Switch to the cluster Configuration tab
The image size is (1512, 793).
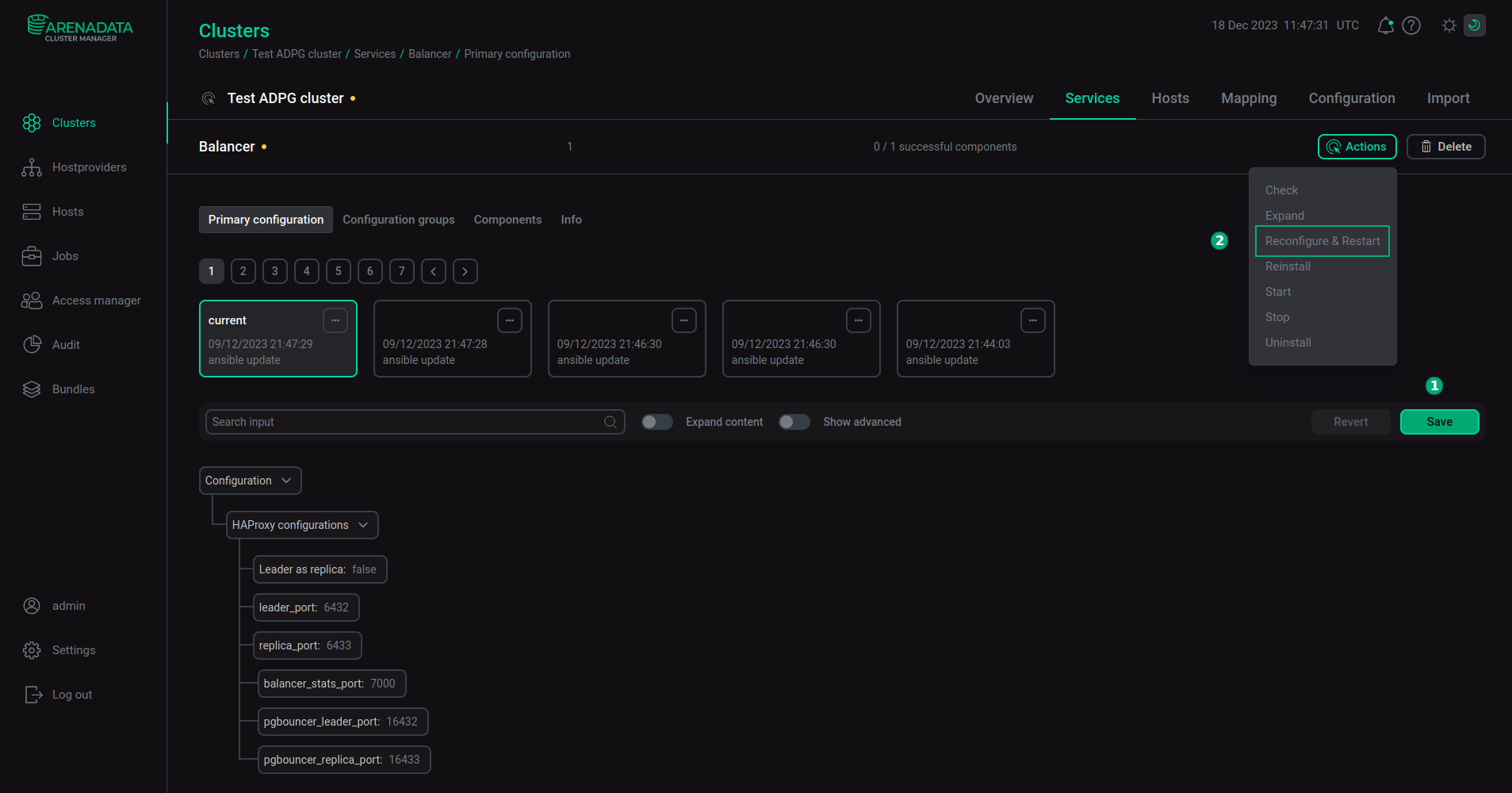pos(1352,98)
